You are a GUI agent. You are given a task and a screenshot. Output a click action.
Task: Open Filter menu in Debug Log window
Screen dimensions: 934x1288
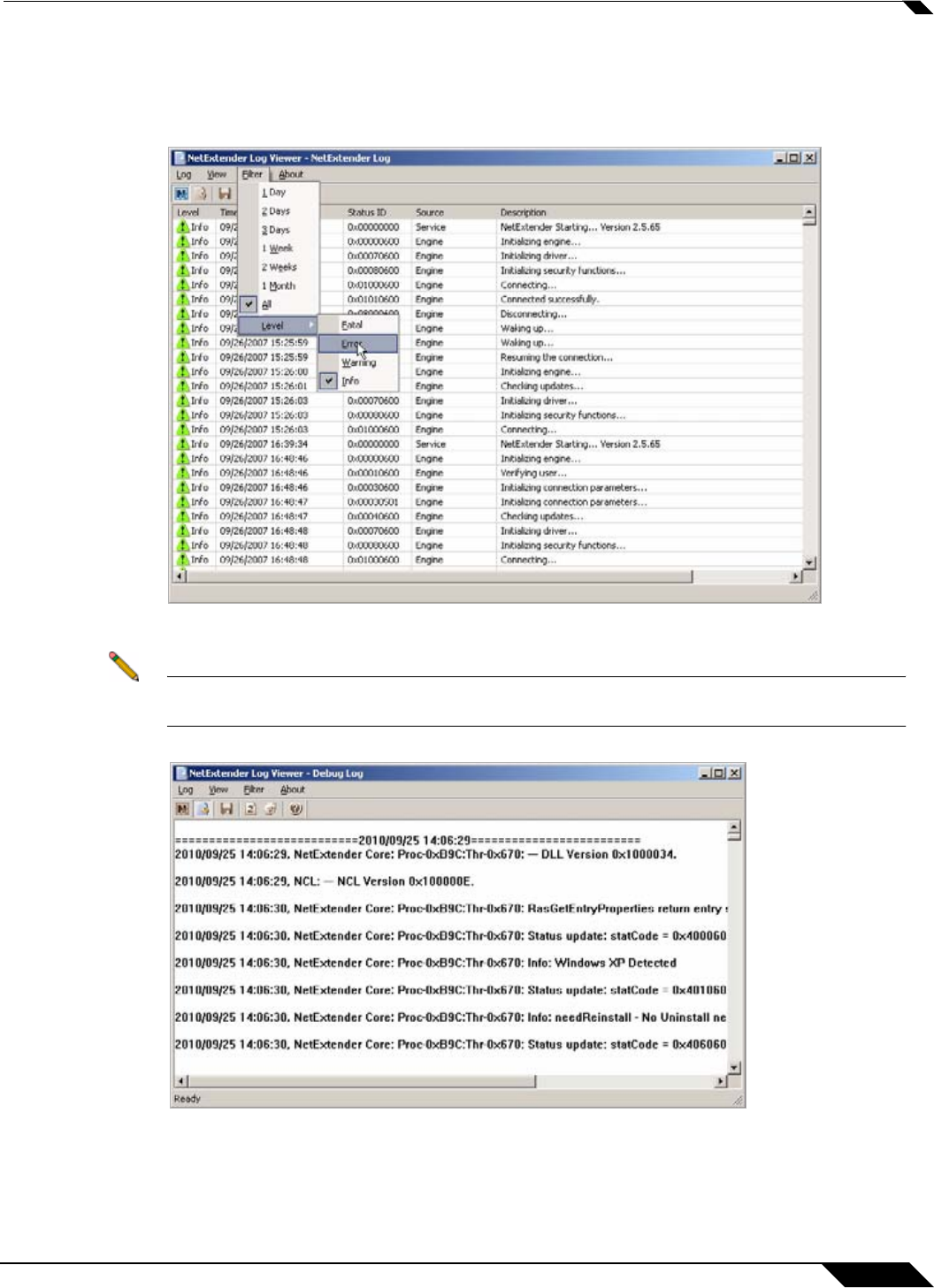254,789
